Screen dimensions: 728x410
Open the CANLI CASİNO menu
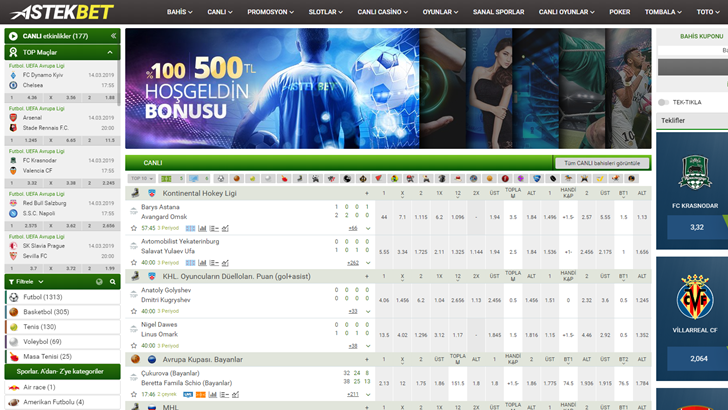383,12
